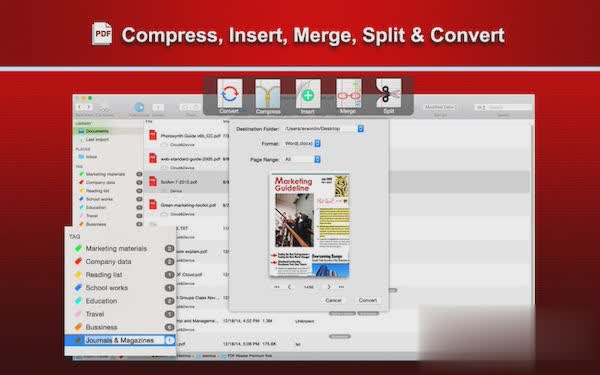Click the Convert button in dialog
Viewport: 600px width, 375px height.
point(368,300)
